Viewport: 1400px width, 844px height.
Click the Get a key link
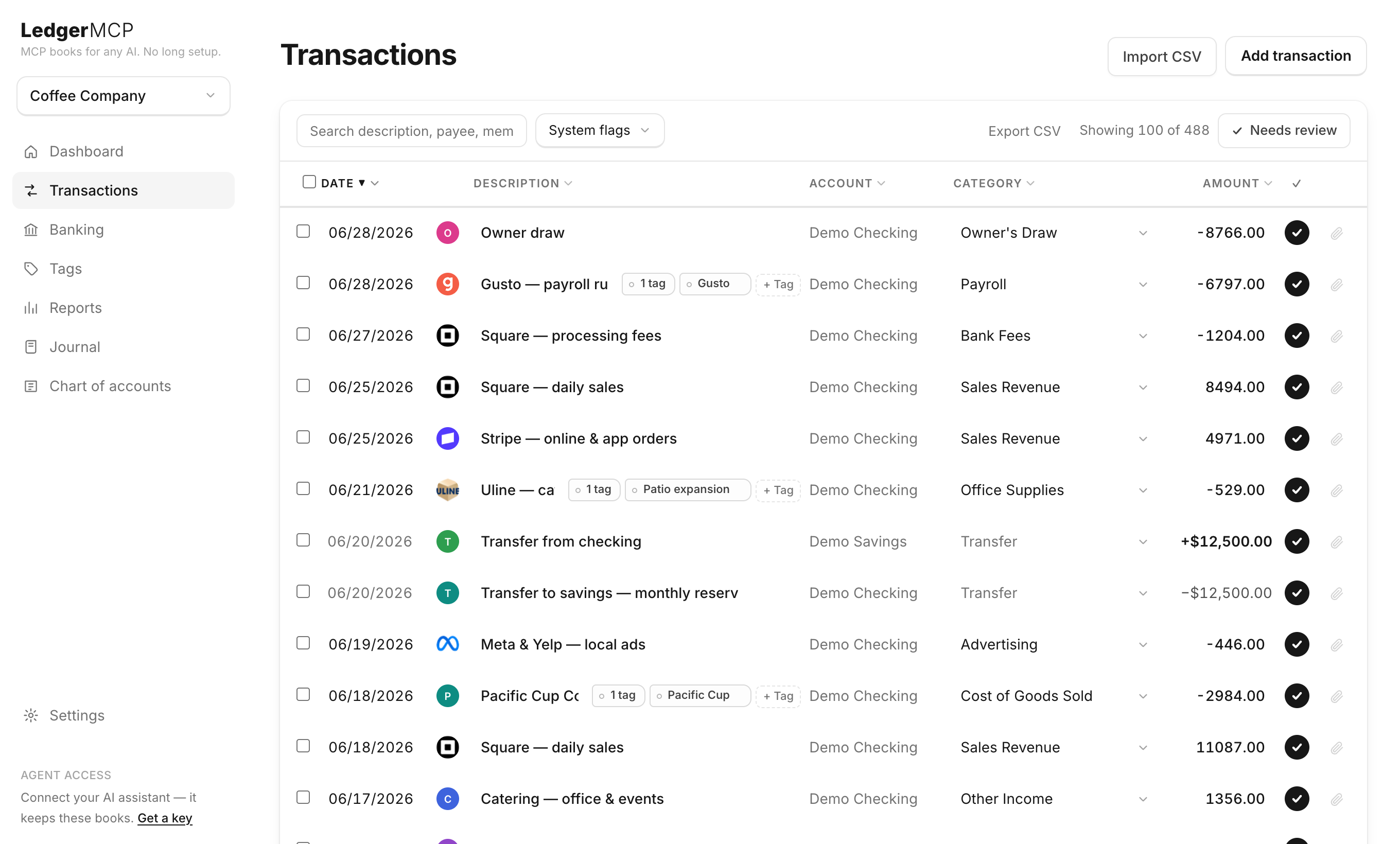[165, 817]
